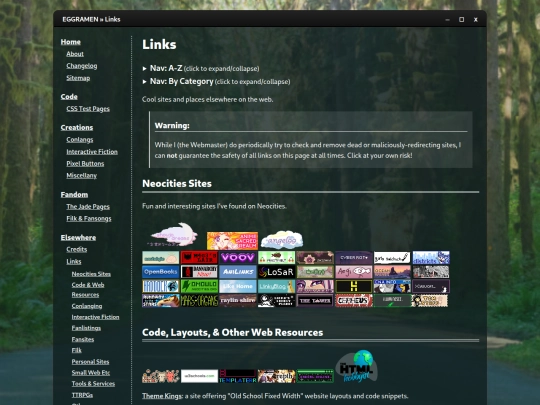This screenshot has height=405, width=540.
Task: Open the About page
Action: (75, 54)
